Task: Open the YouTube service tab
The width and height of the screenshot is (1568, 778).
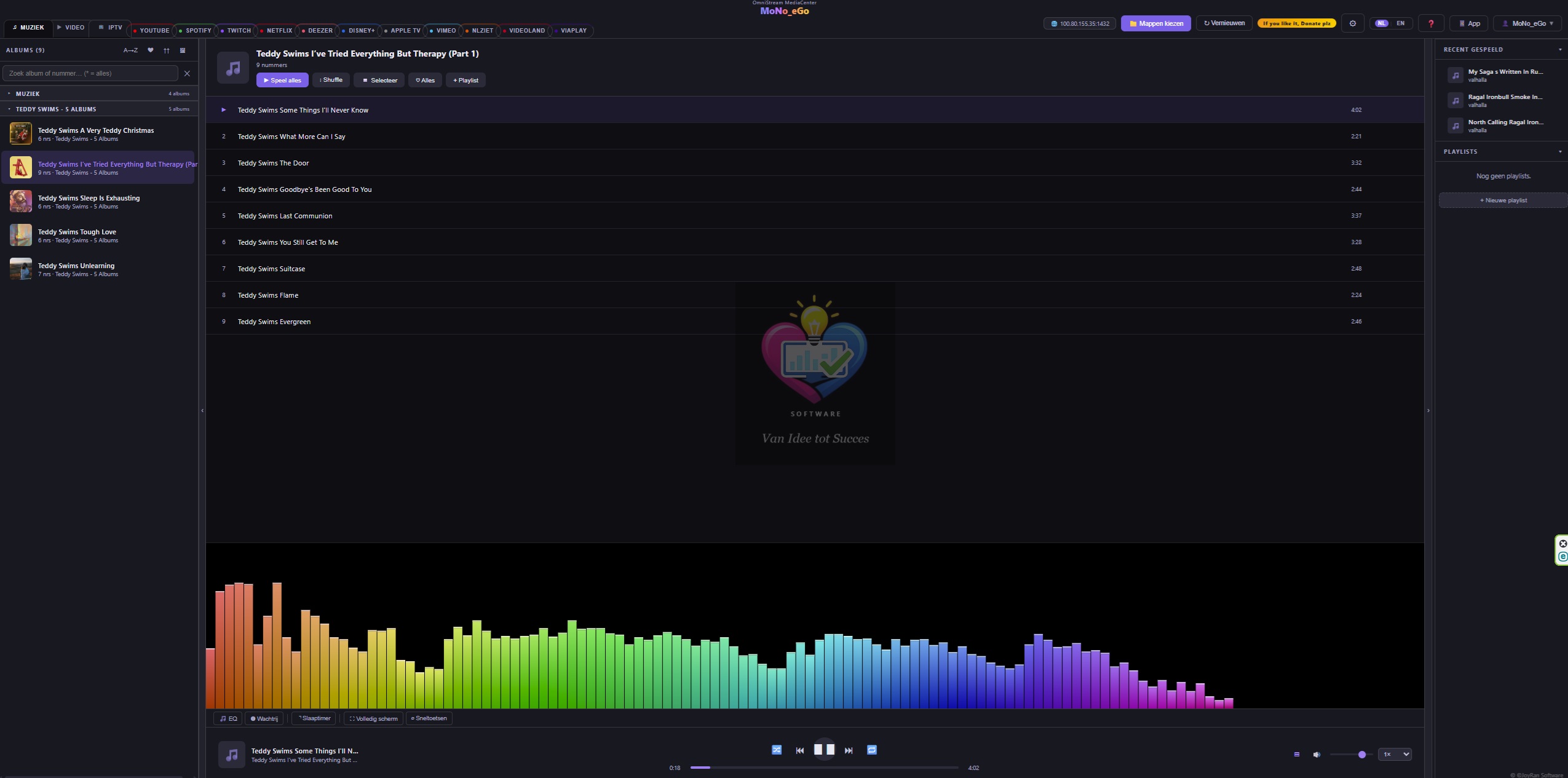Action: click(x=151, y=30)
